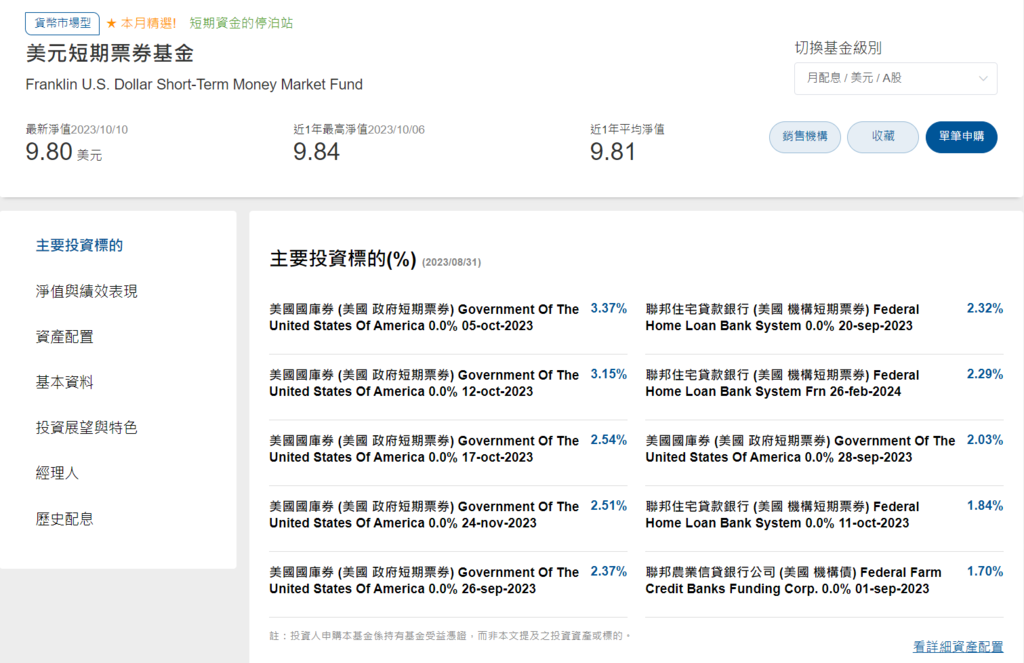Click the Federal Home Loan Bank Frn 26-feb-2024 holding

(x=782, y=383)
